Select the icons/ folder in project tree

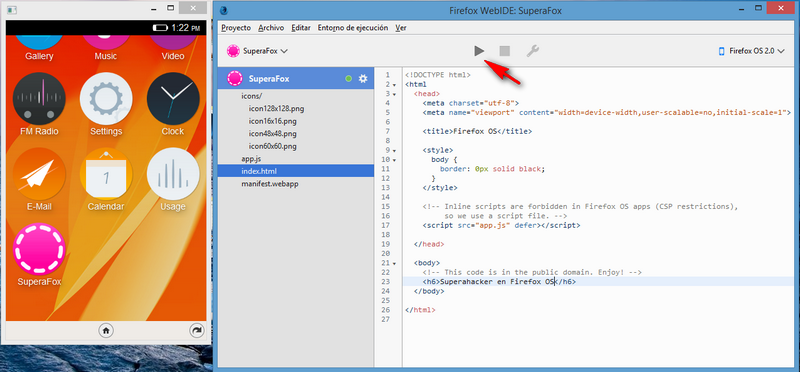252,96
